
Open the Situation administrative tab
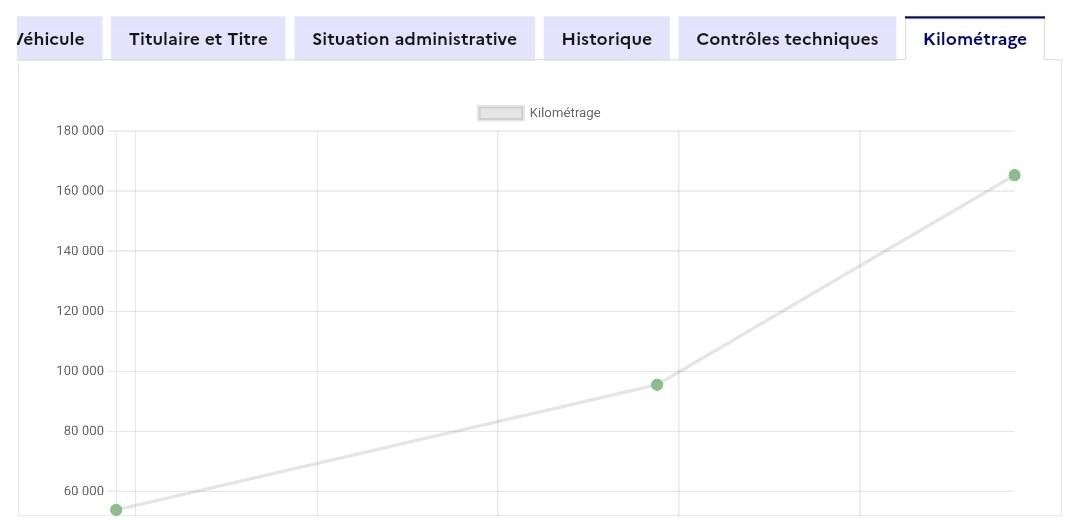tap(414, 39)
